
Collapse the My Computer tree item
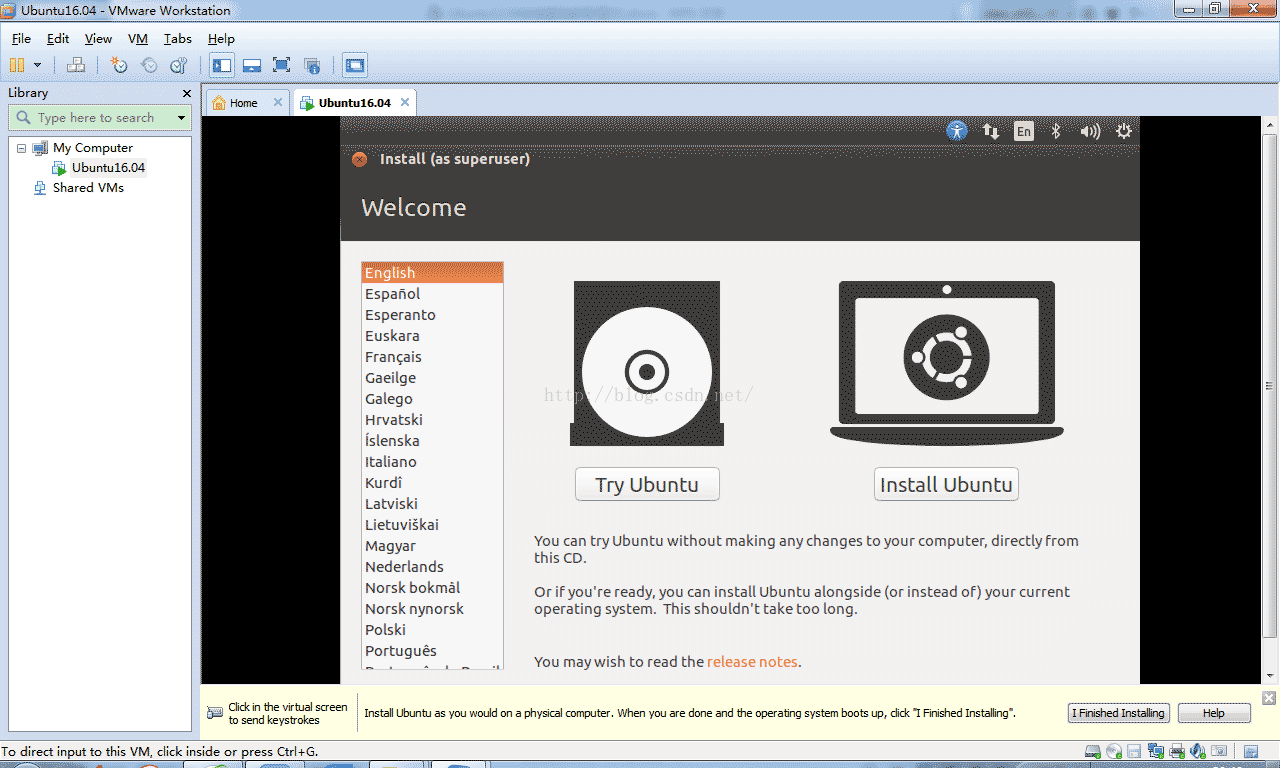pos(22,147)
